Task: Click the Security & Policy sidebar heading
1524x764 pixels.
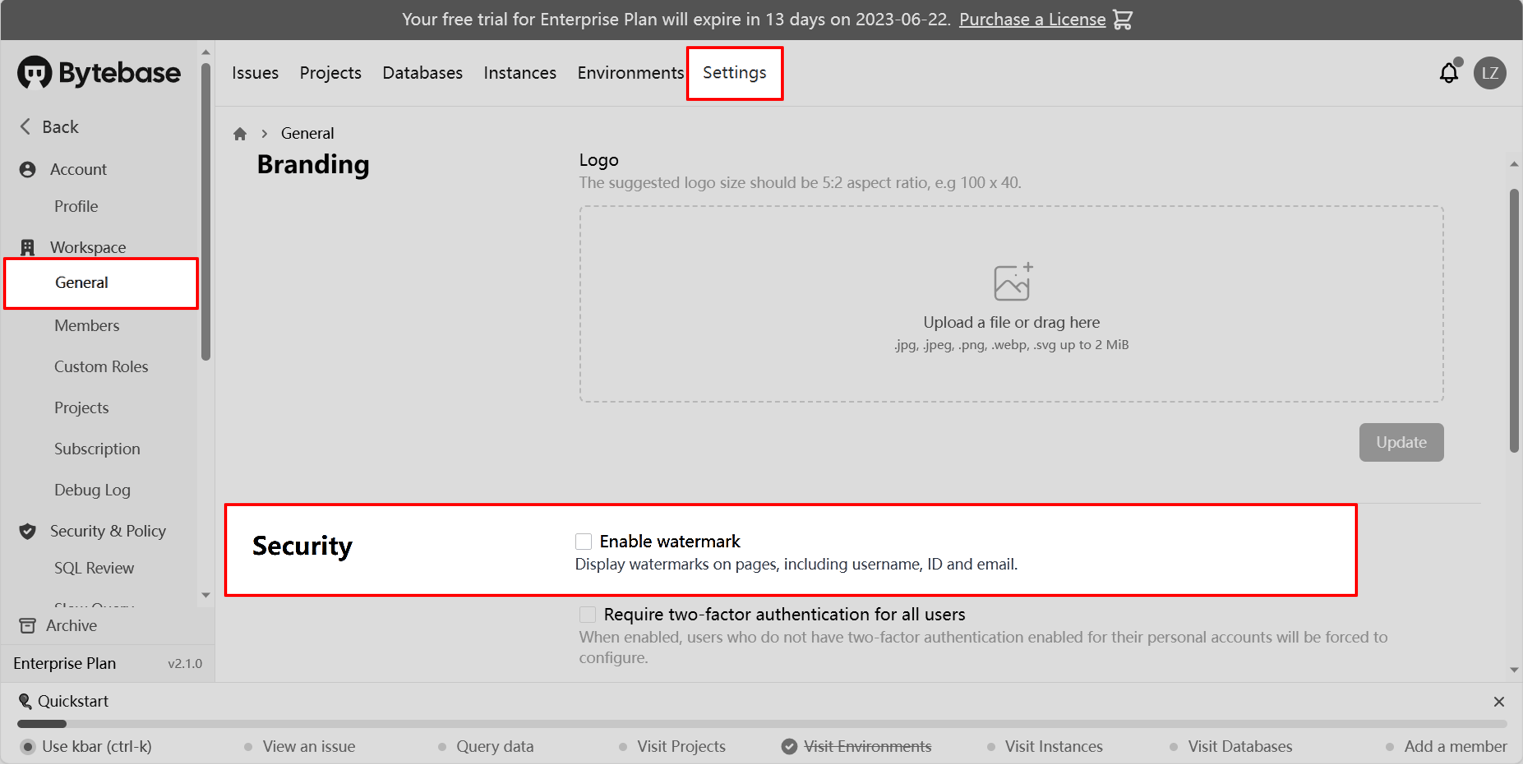Action: click(108, 531)
